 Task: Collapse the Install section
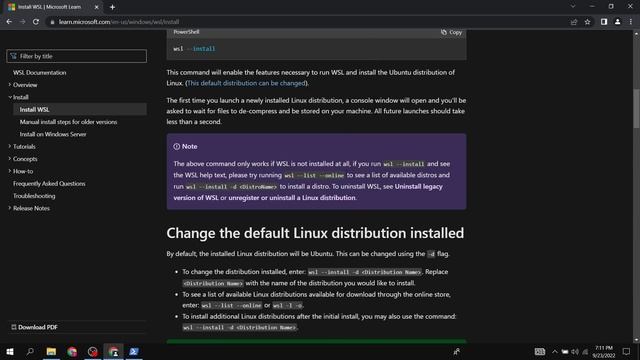pos(20,97)
